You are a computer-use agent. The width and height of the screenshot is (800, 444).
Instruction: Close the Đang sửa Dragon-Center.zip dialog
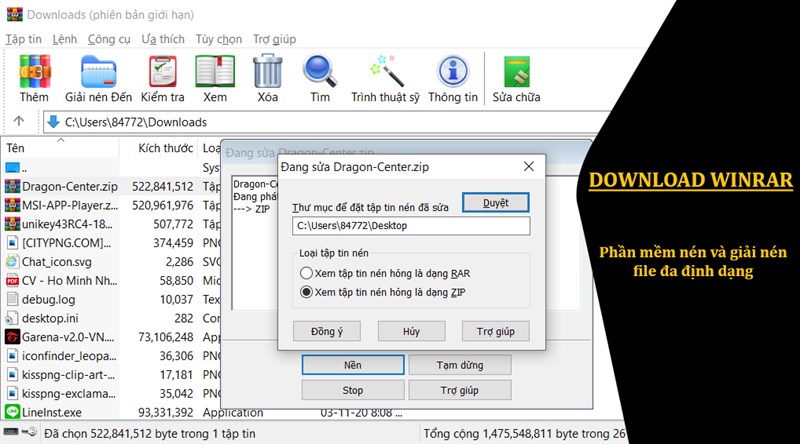[x=529, y=166]
